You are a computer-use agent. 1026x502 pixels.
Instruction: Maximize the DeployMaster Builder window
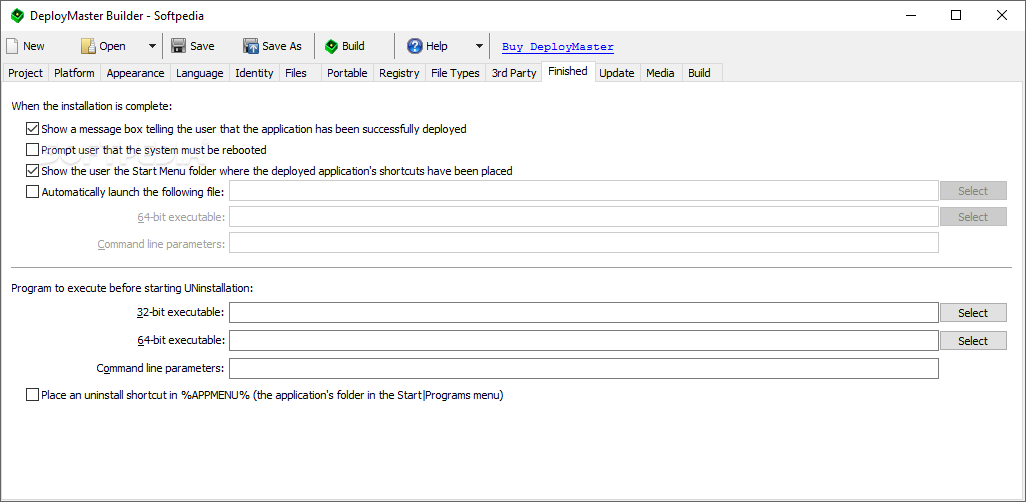tap(956, 15)
